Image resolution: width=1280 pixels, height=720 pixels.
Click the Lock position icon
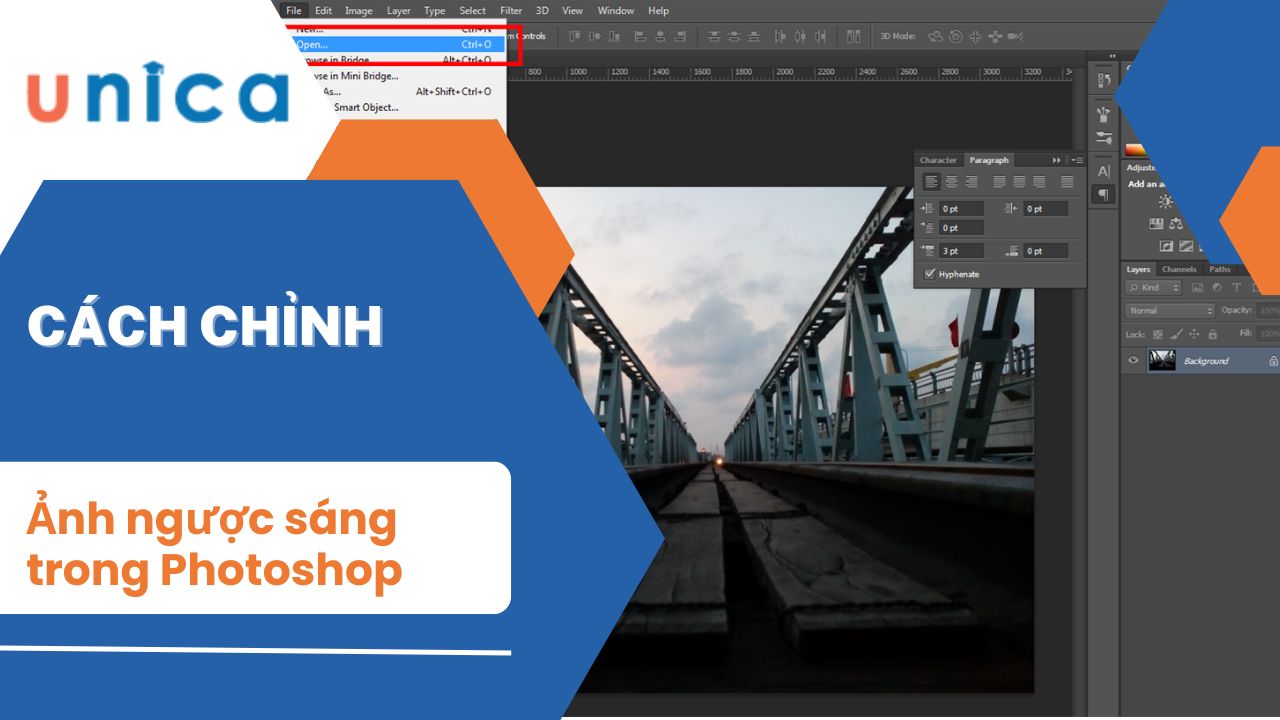[1195, 334]
